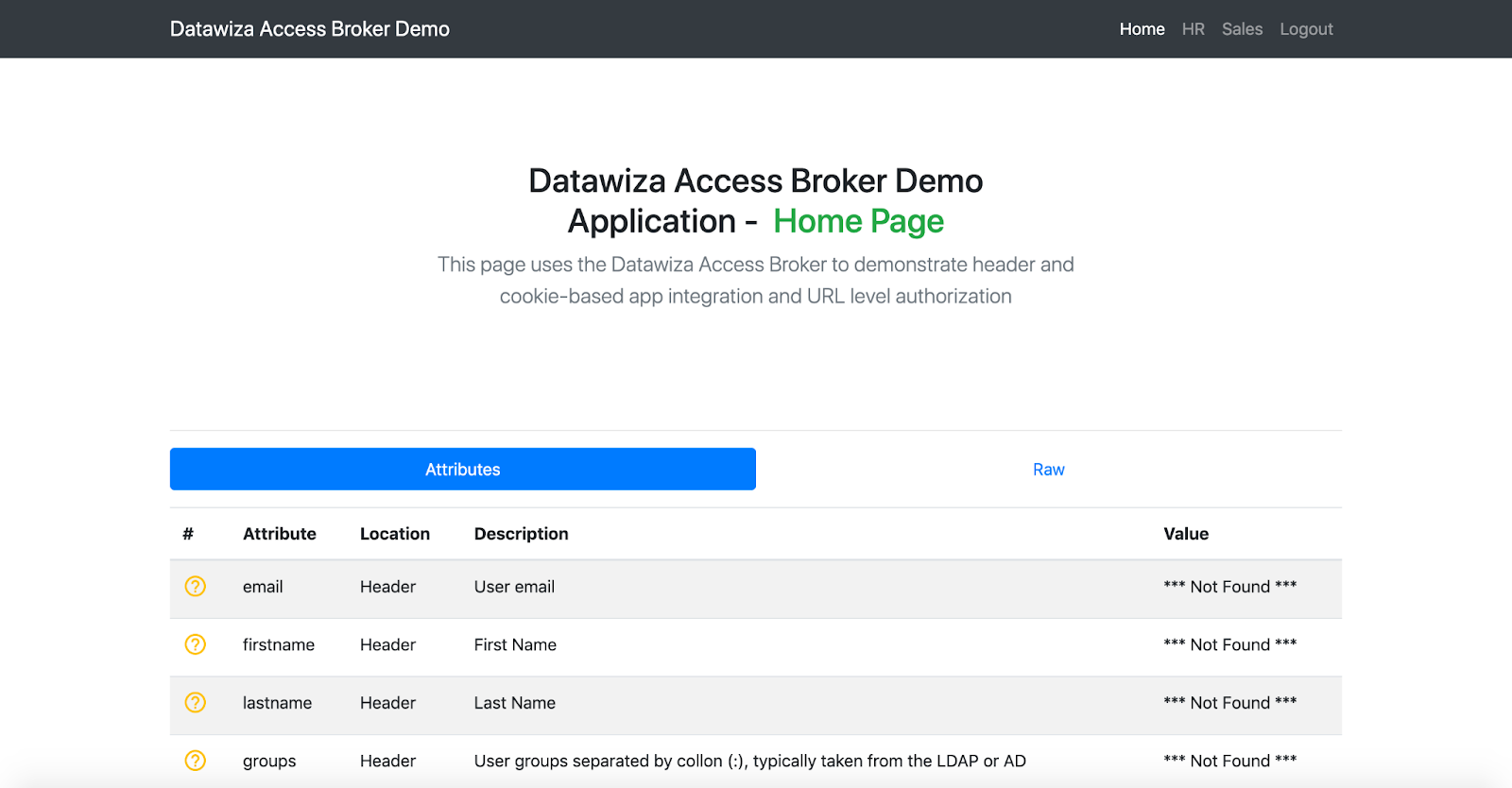Select the Attributes tab

click(x=463, y=470)
